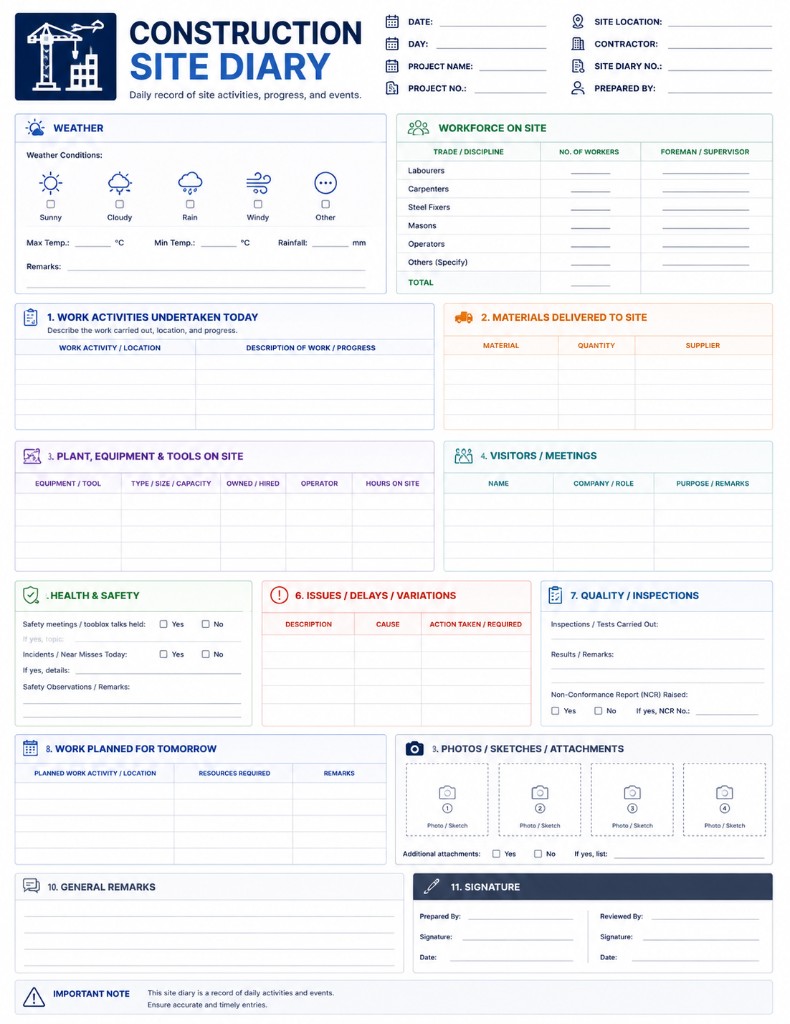Click the document icon beside SITE DIARY NO.
Viewport: 790px width, 1024px height.
[578, 66]
